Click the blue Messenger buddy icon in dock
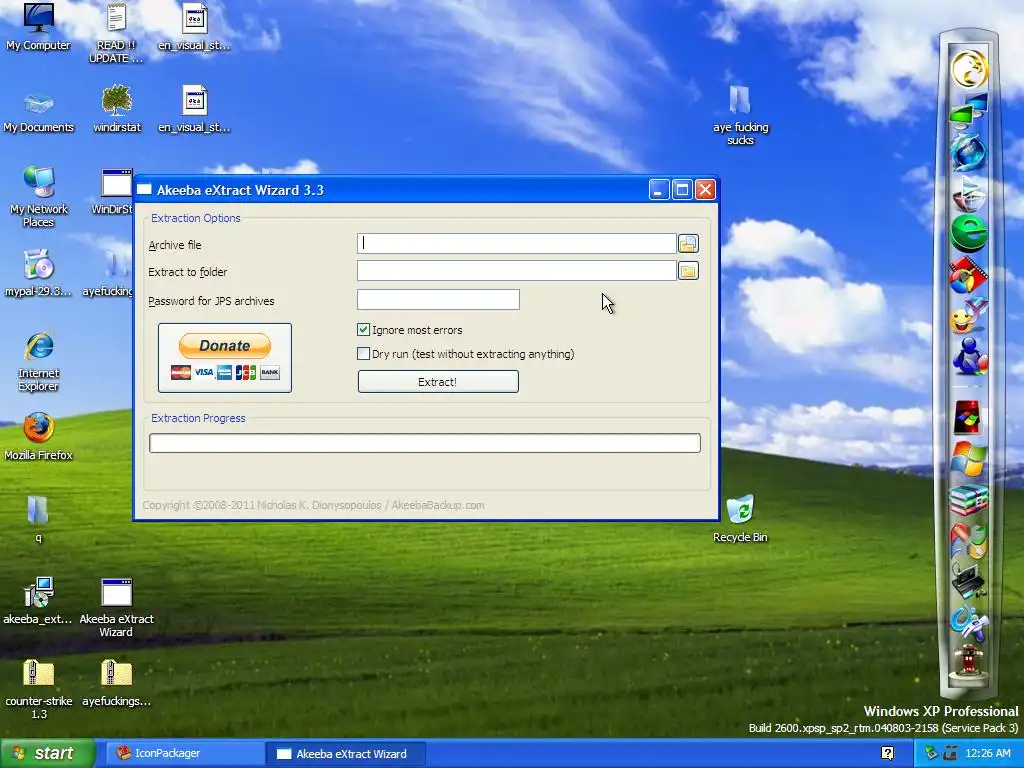 [x=969, y=357]
